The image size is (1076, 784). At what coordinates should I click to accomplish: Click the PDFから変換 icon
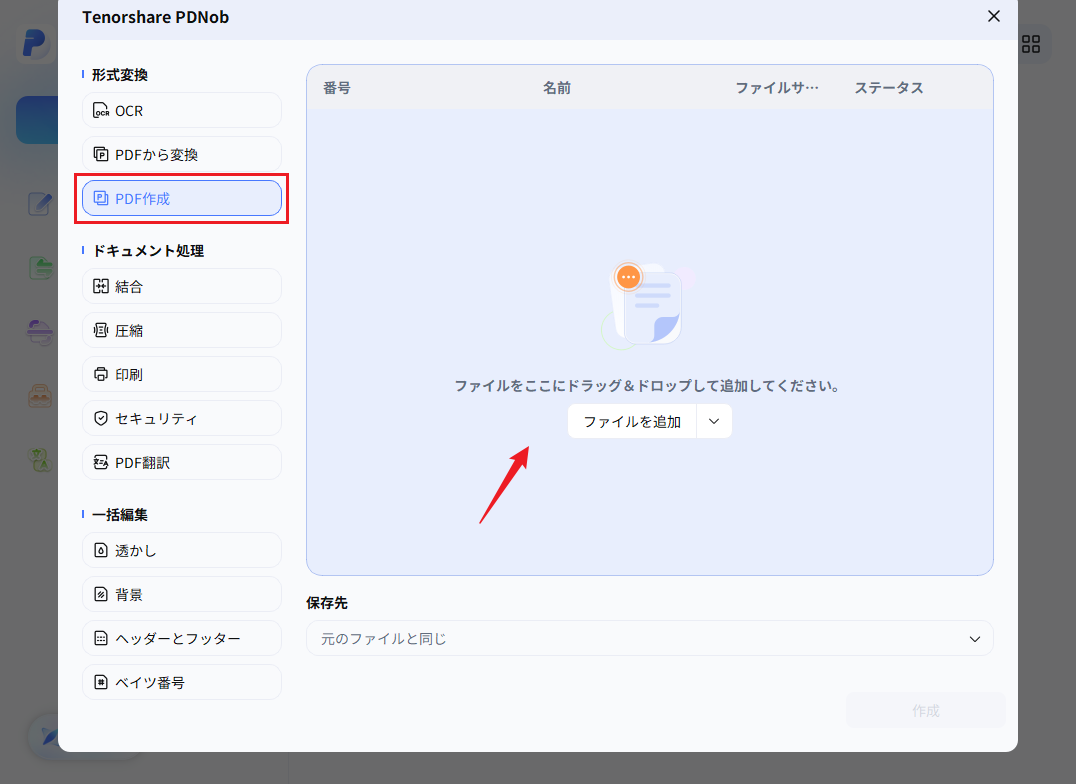pos(101,154)
